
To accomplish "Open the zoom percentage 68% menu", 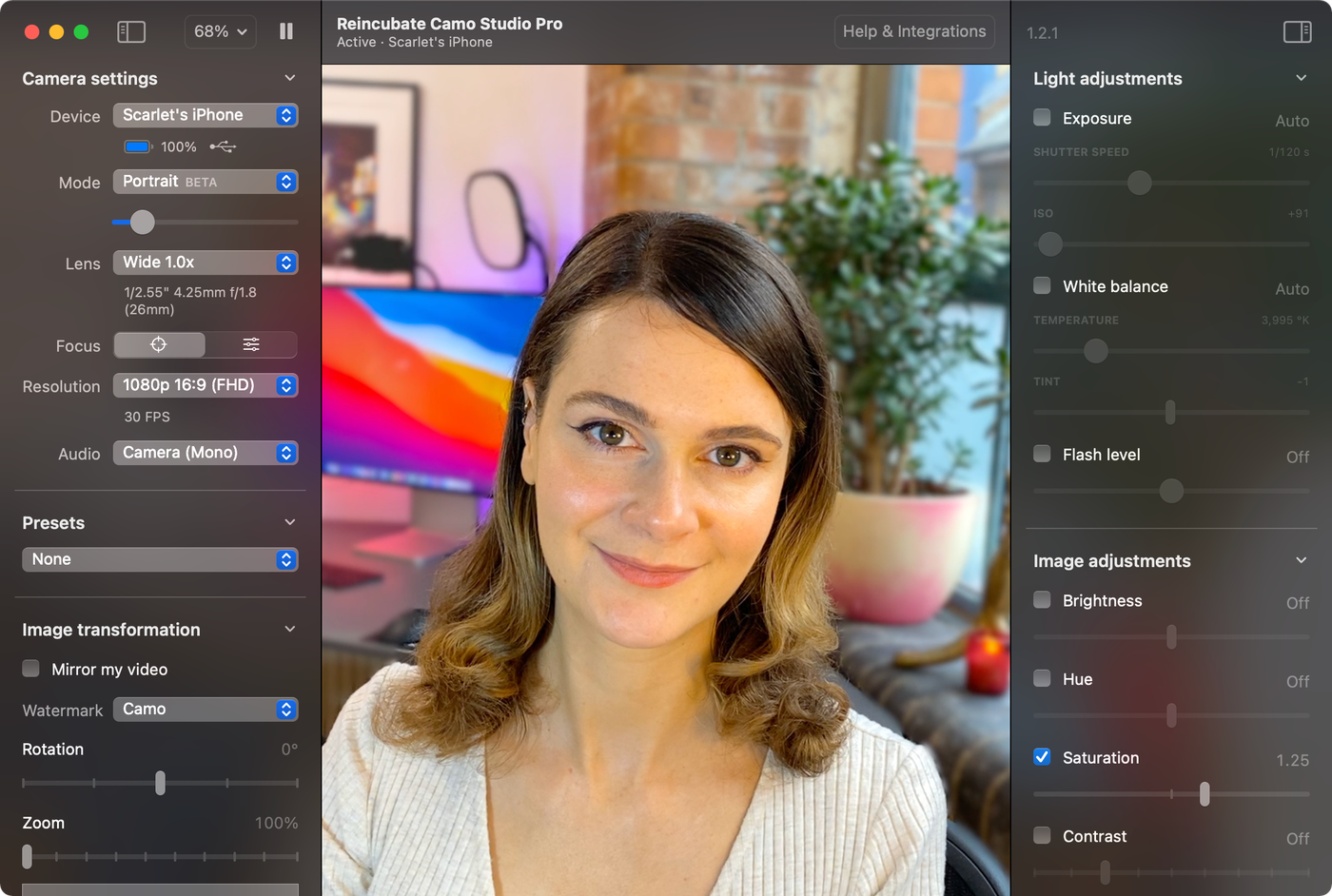I will 220,31.
